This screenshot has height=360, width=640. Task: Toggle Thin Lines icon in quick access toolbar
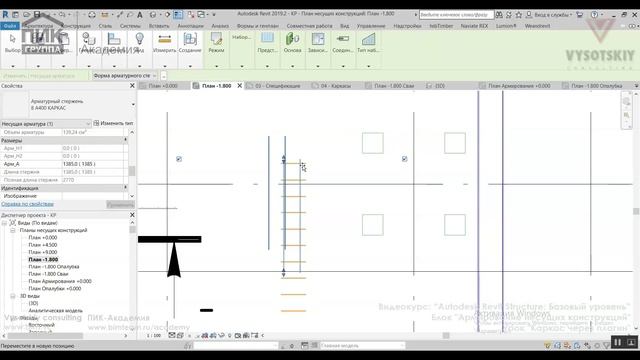[178, 15]
